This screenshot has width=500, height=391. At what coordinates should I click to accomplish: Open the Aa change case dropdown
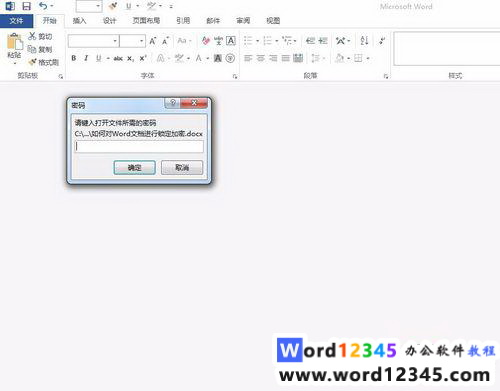pyautogui.click(x=184, y=41)
